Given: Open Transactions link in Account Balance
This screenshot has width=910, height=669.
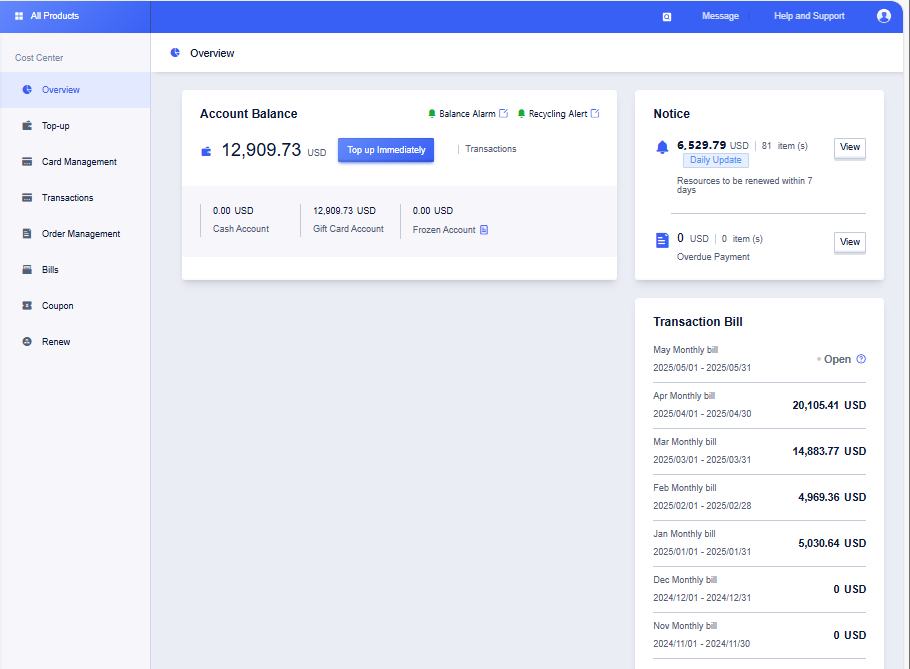Looking at the screenshot, I should pyautogui.click(x=490, y=149).
